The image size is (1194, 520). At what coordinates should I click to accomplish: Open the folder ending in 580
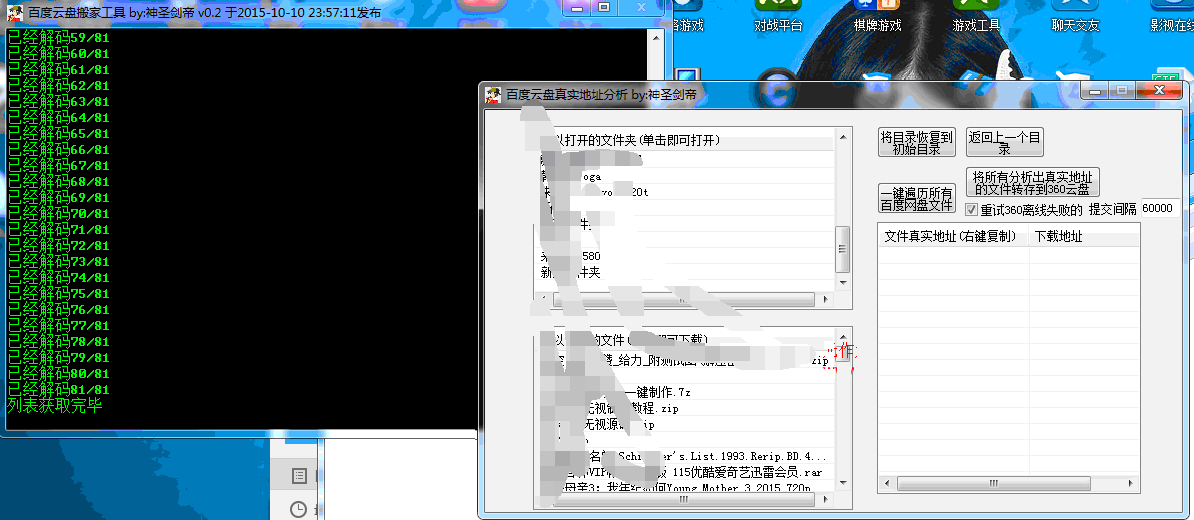(x=685, y=257)
